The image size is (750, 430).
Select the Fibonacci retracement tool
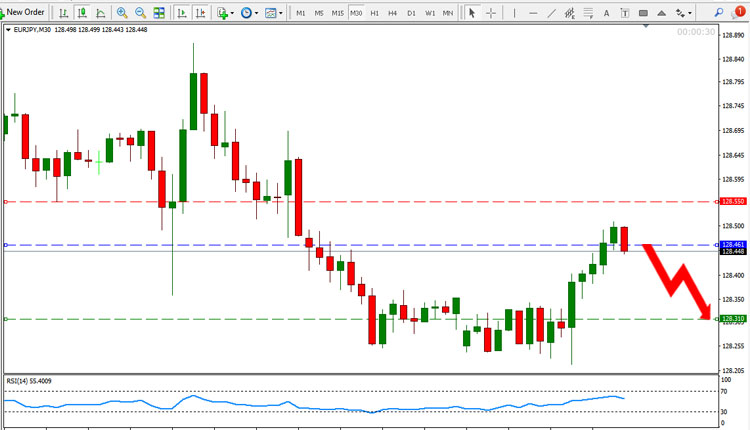coord(588,13)
